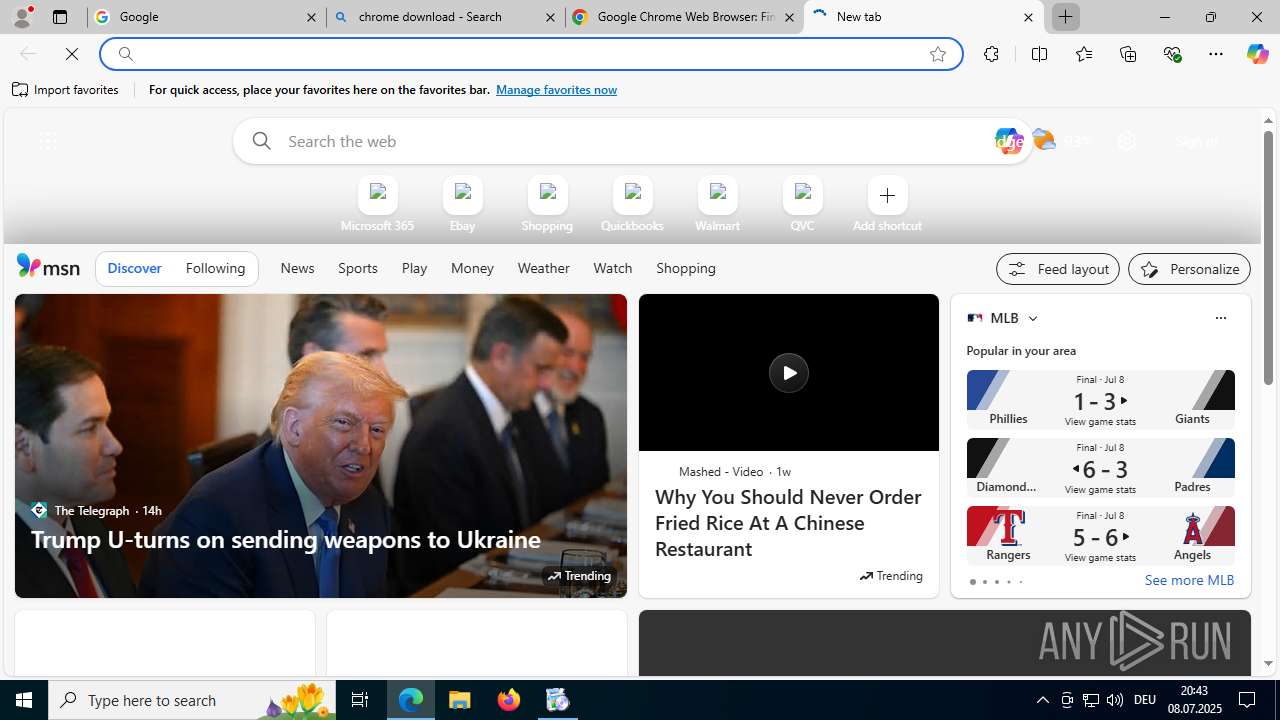The height and width of the screenshot is (720, 1280).
Task: Click the Personalize button
Action: [x=1189, y=269]
